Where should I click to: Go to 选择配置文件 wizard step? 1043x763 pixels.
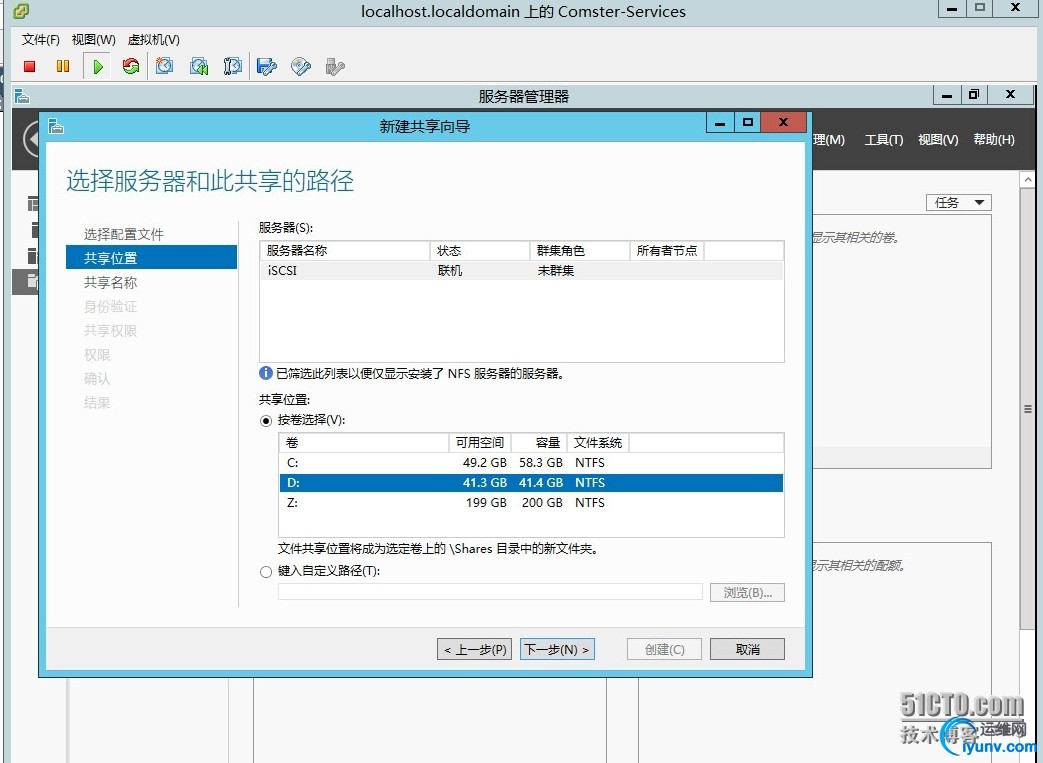click(124, 234)
